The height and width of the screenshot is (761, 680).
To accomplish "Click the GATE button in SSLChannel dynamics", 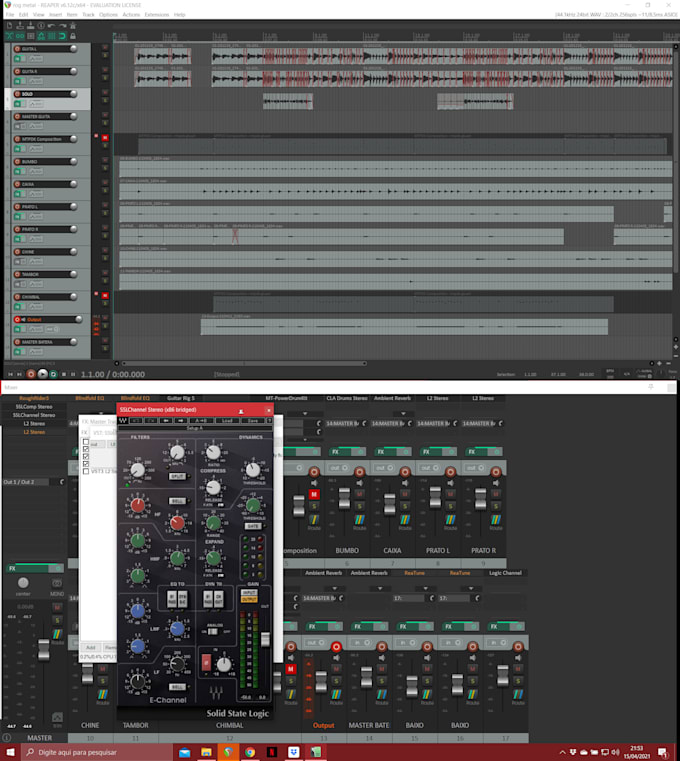I will point(253,526).
